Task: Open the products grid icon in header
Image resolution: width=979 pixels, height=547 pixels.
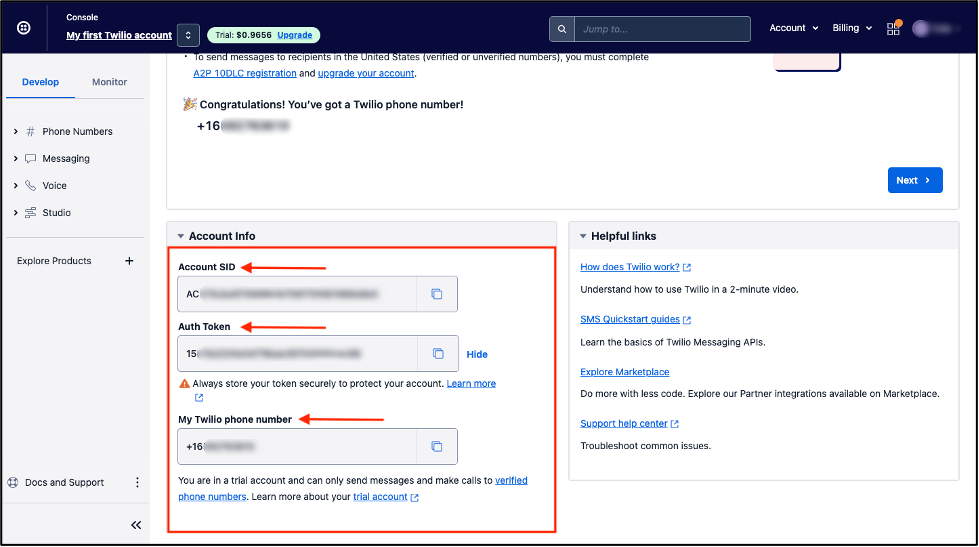Action: pos(893,28)
